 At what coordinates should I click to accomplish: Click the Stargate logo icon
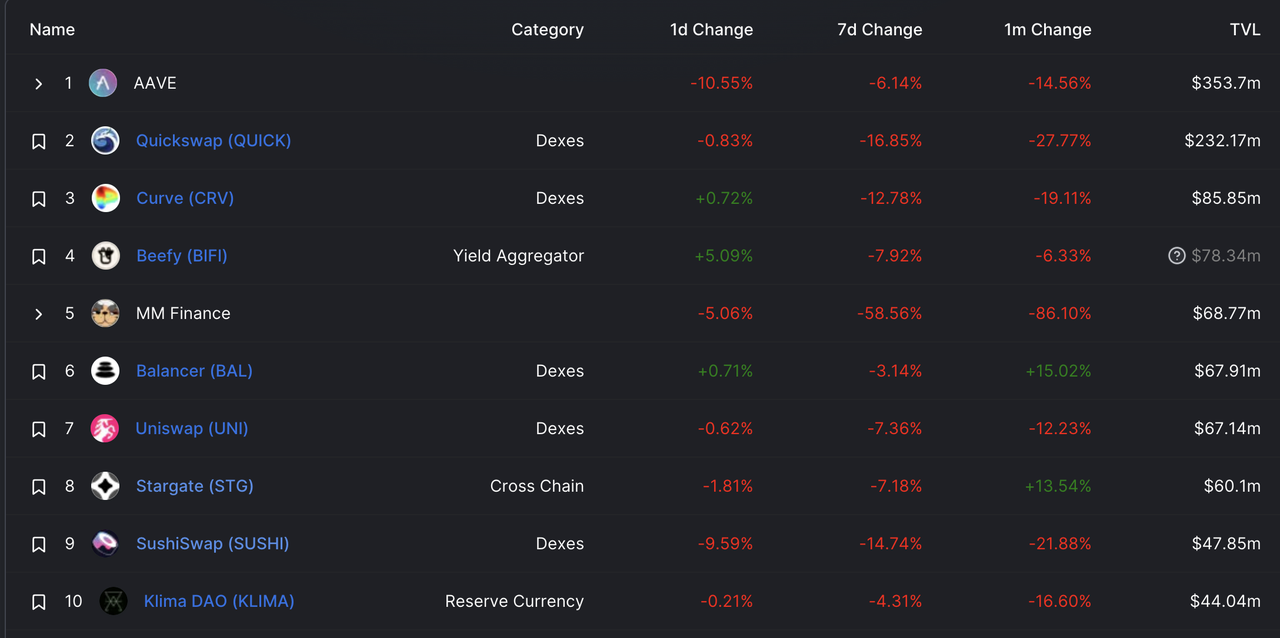tap(105, 486)
